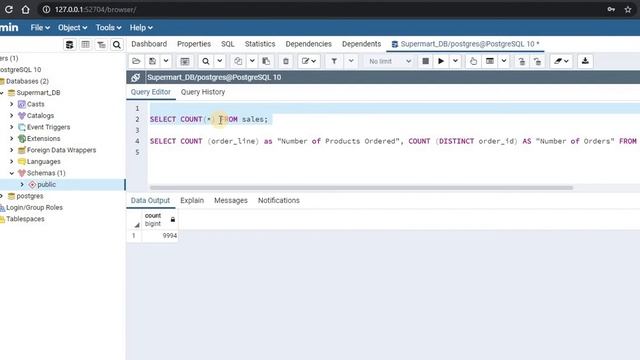Open the Tools menu

tap(108, 28)
